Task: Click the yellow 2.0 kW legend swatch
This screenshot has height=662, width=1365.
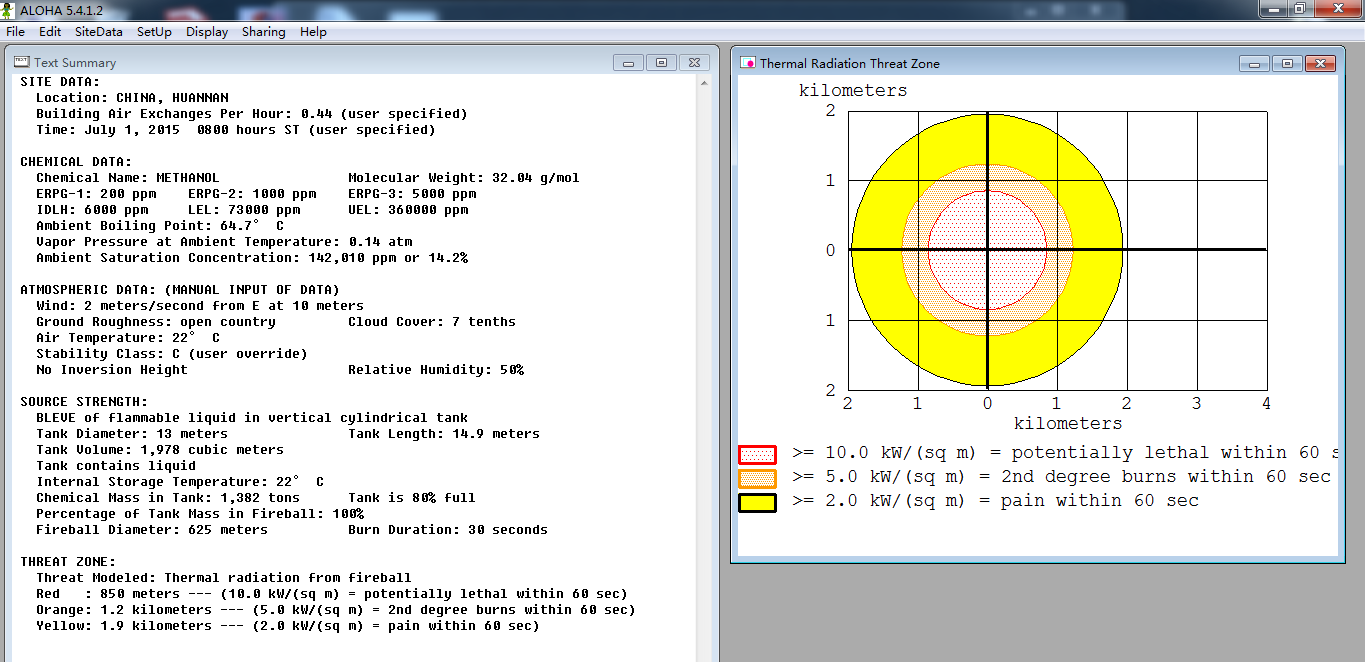Action: [x=757, y=502]
